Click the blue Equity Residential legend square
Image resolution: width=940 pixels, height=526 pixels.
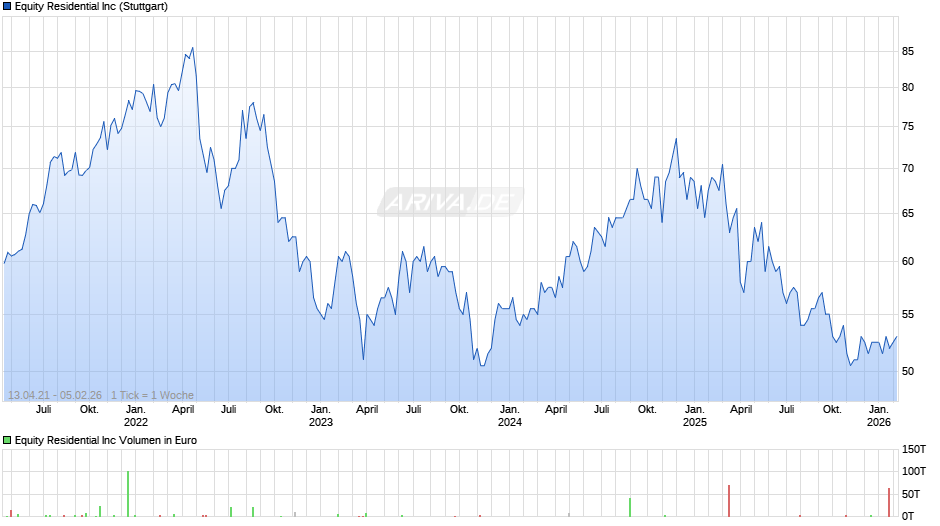point(7,7)
